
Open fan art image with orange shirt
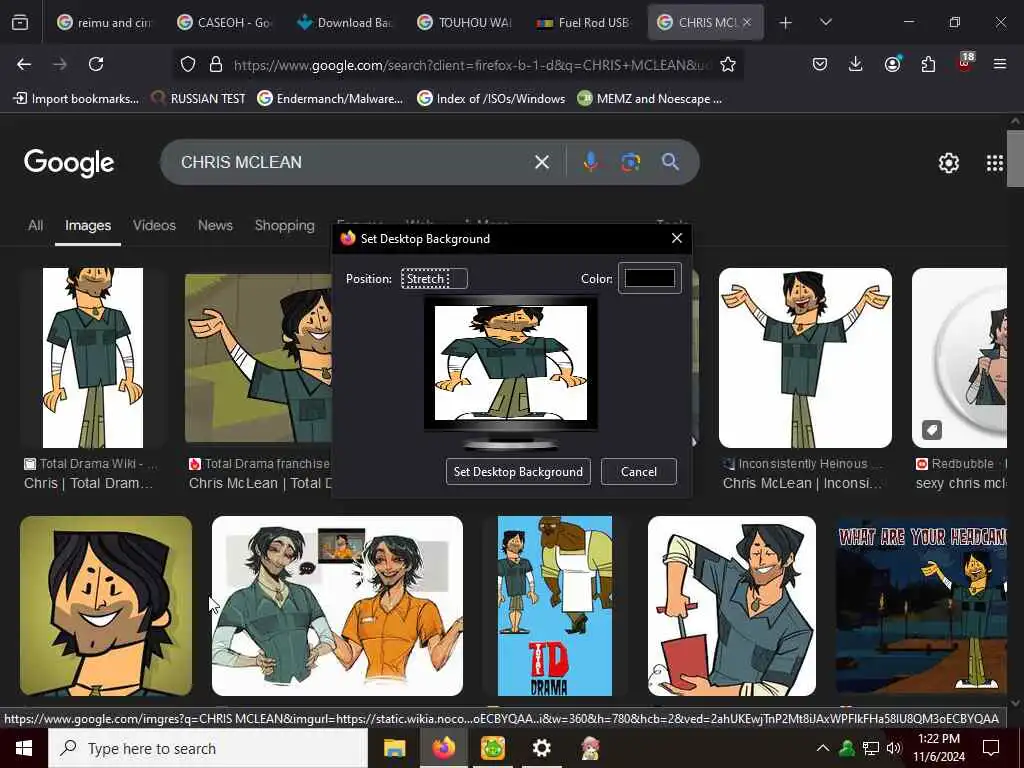pyautogui.click(x=337, y=606)
